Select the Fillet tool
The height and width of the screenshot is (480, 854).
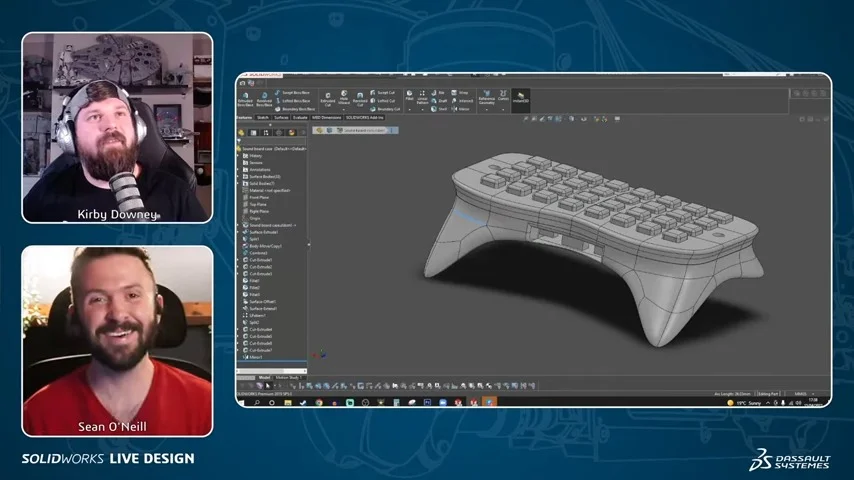[x=410, y=95]
